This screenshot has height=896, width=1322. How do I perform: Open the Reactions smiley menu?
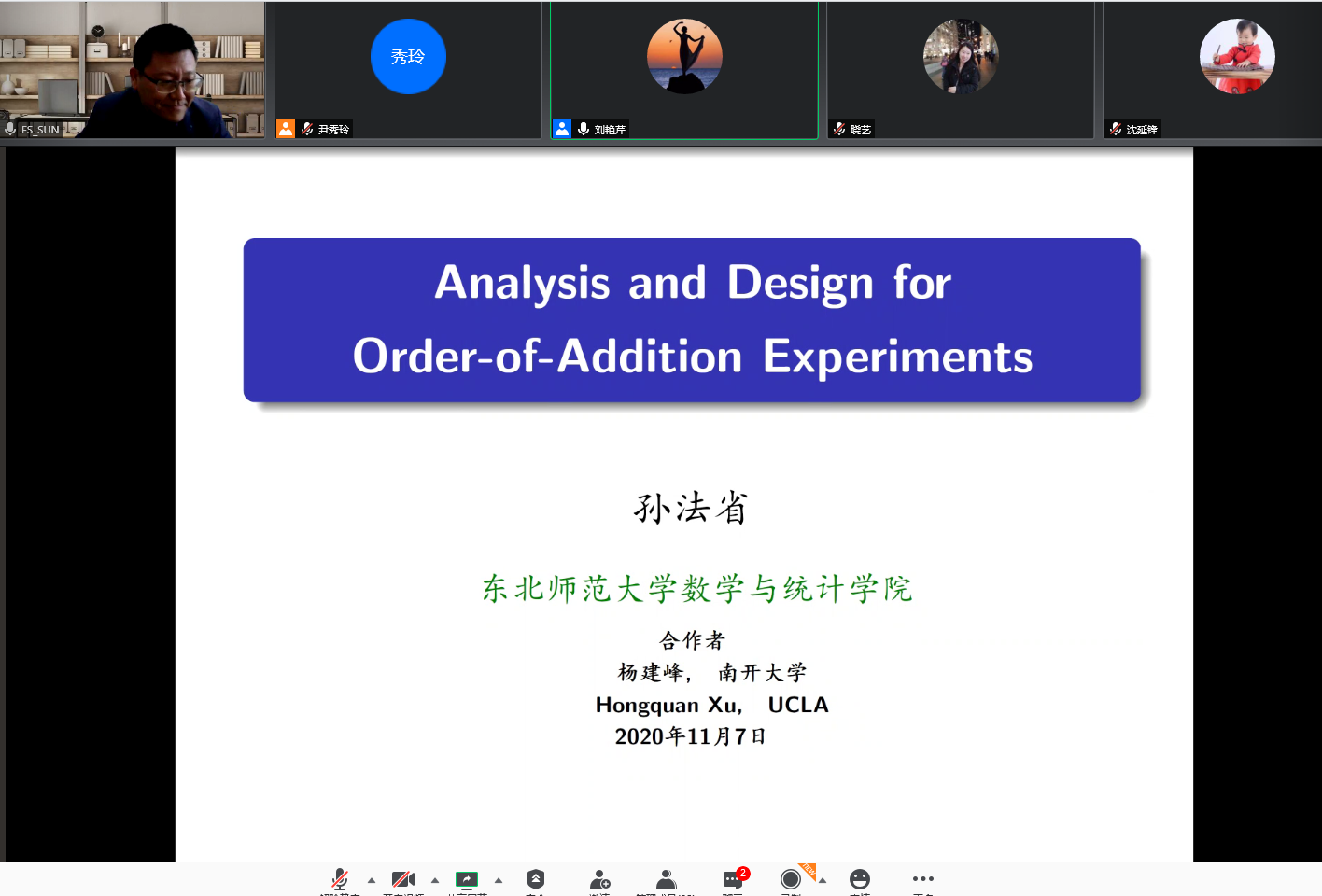tap(860, 879)
